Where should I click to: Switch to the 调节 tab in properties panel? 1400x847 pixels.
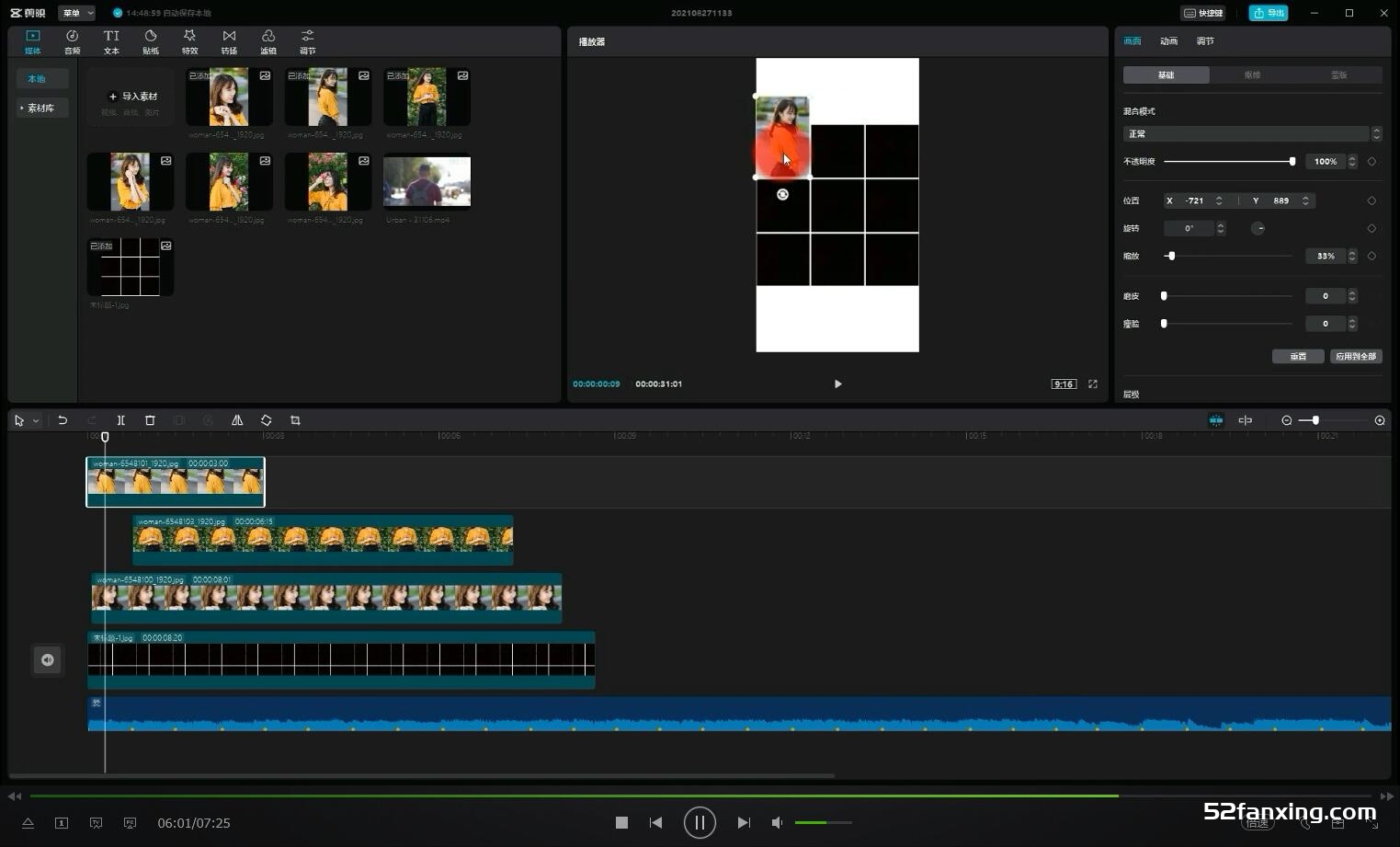pos(1205,41)
